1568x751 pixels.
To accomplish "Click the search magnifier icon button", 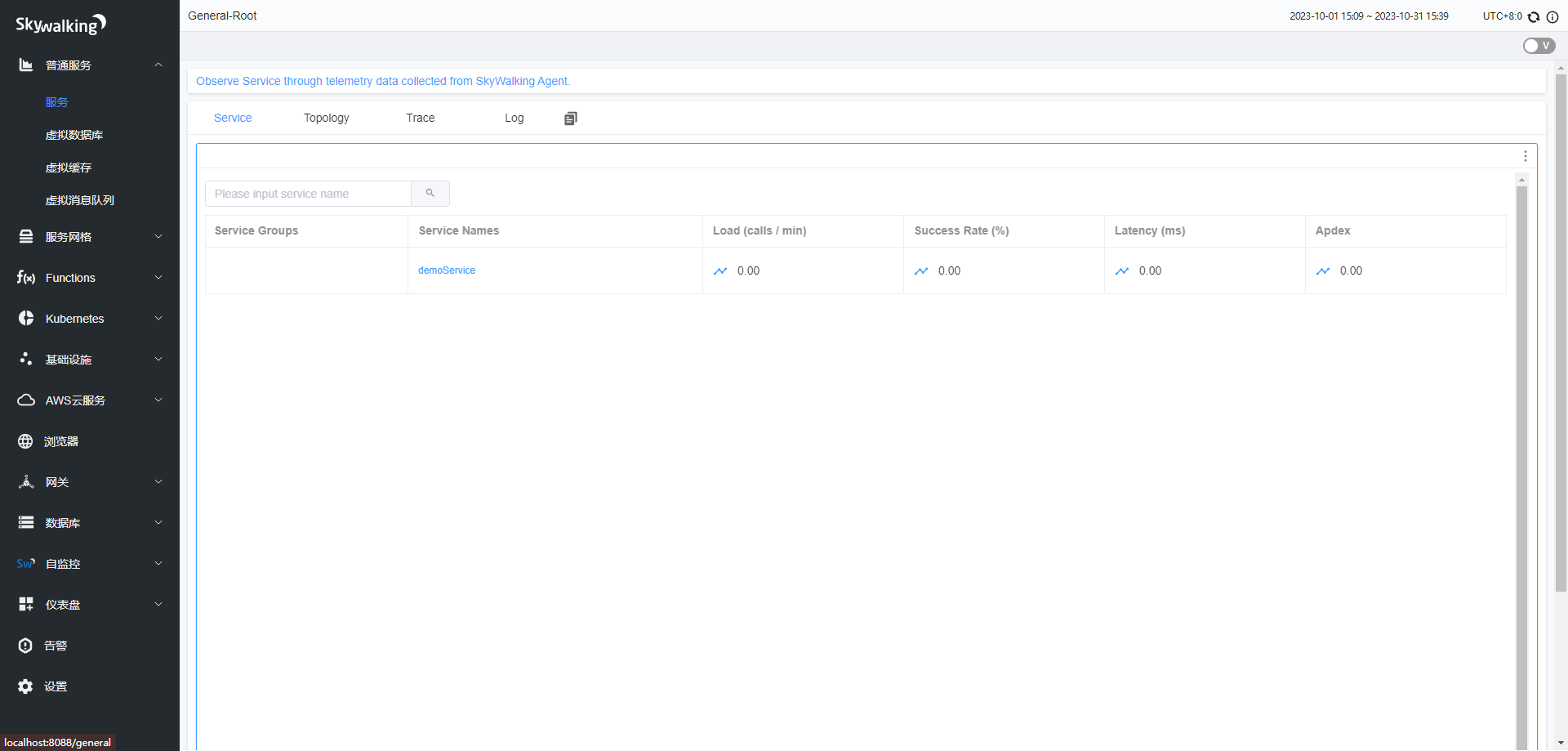I will coord(430,194).
